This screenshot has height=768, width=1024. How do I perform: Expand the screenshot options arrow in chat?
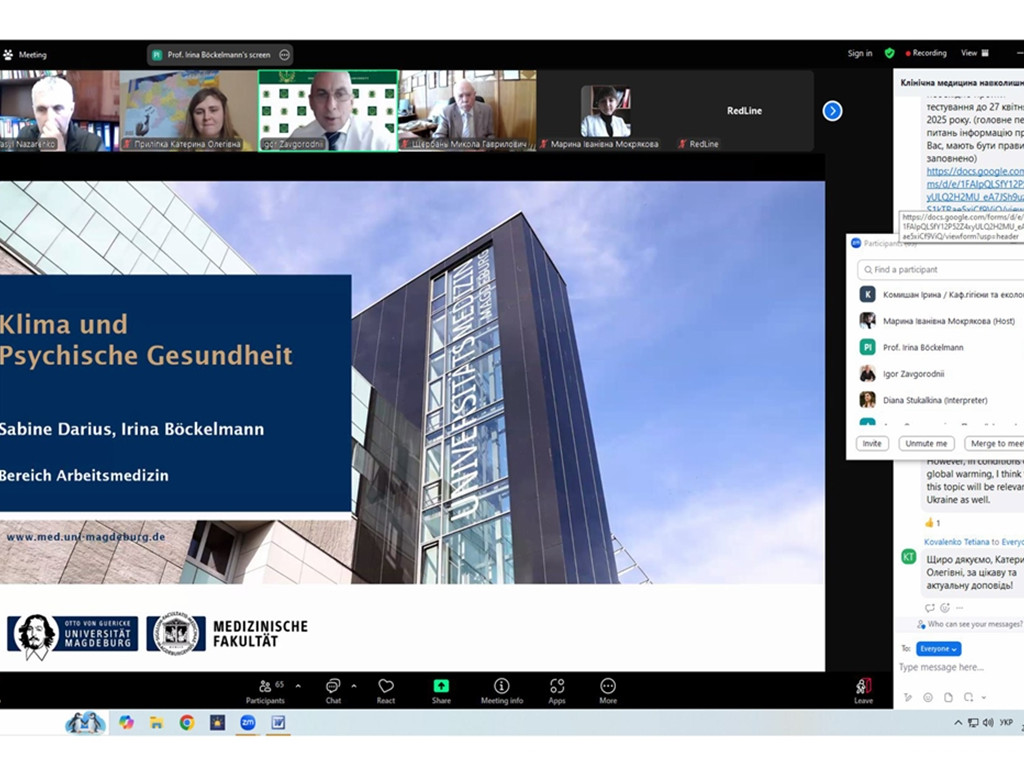pyautogui.click(x=984, y=697)
